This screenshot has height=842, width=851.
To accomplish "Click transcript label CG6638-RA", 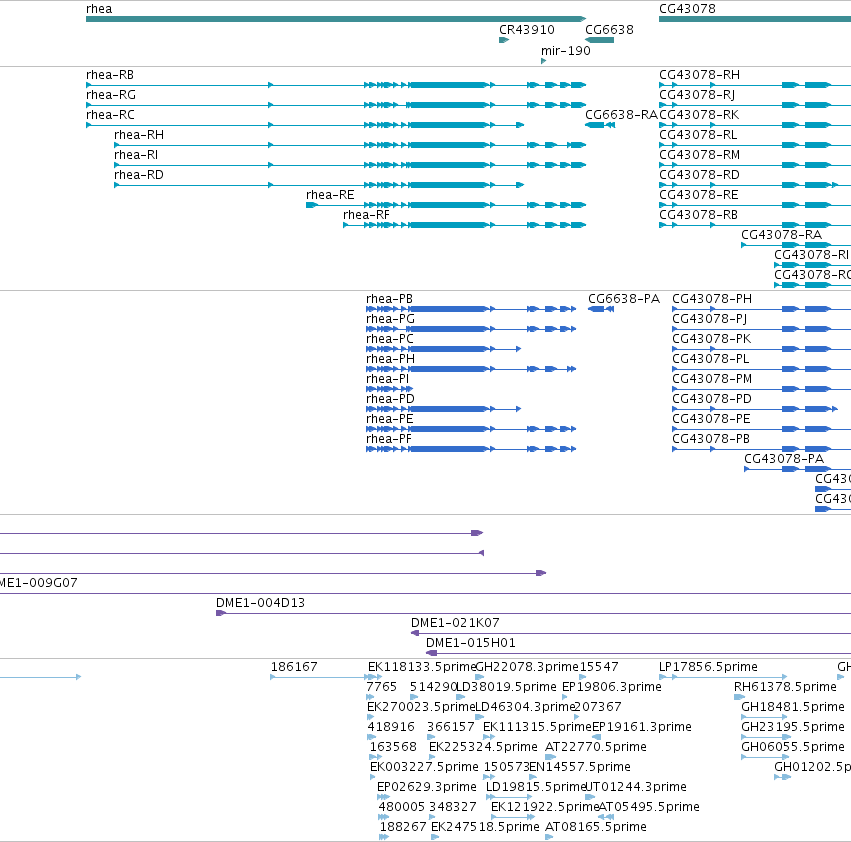I will [x=621, y=115].
